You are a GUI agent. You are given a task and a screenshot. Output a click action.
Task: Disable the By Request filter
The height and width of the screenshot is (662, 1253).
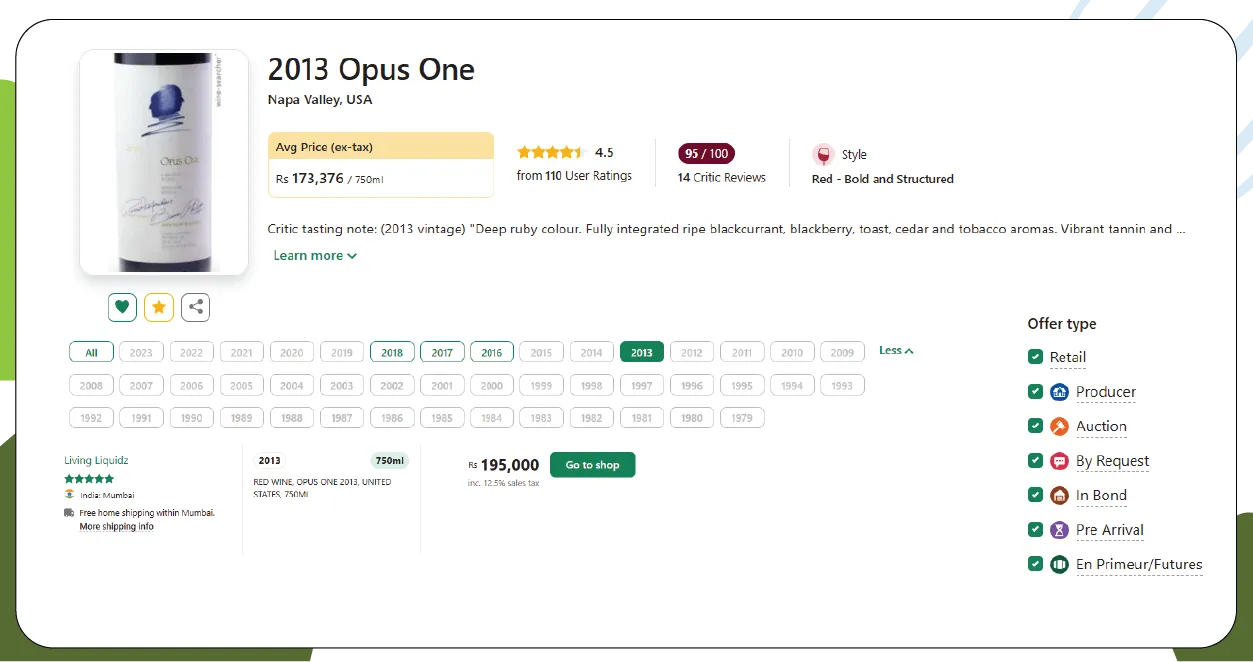[1035, 460]
